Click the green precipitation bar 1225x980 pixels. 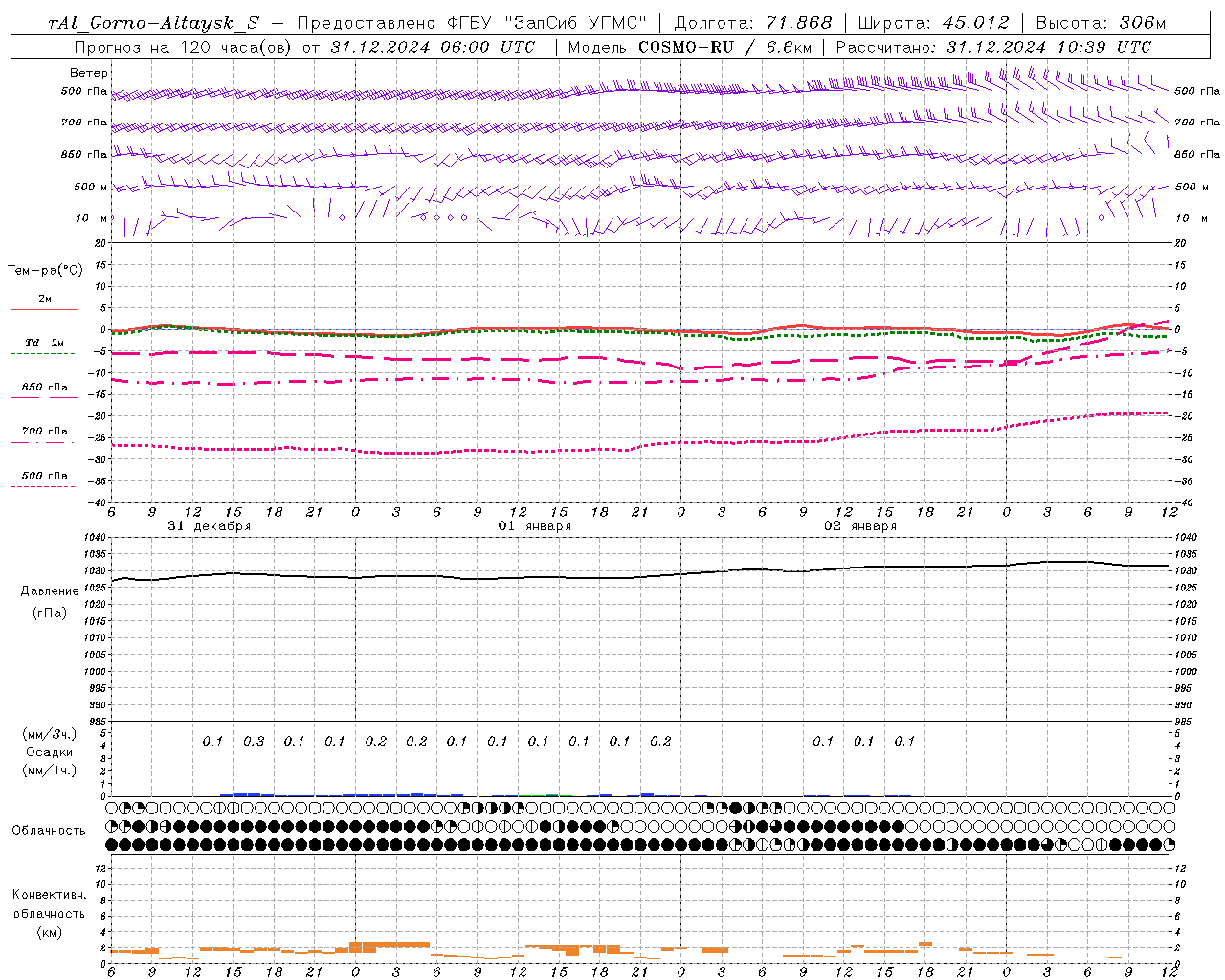click(552, 794)
